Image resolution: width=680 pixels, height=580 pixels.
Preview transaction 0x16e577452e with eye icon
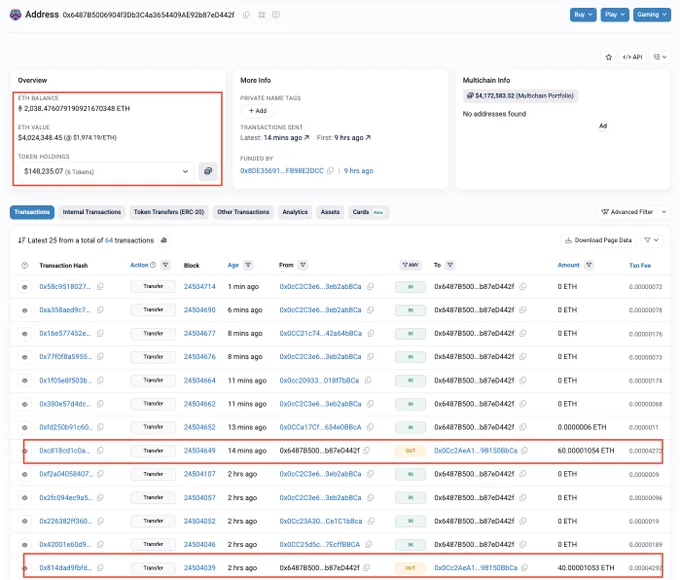pyautogui.click(x=25, y=334)
